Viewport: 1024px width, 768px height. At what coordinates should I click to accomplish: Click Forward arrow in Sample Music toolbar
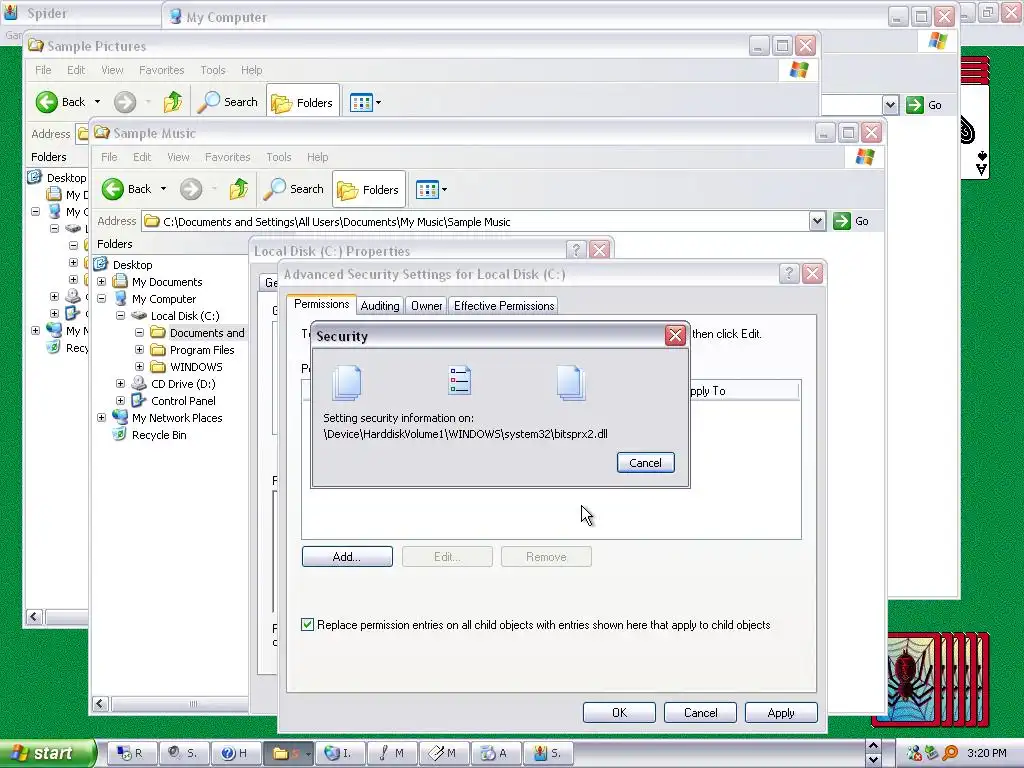tap(191, 189)
